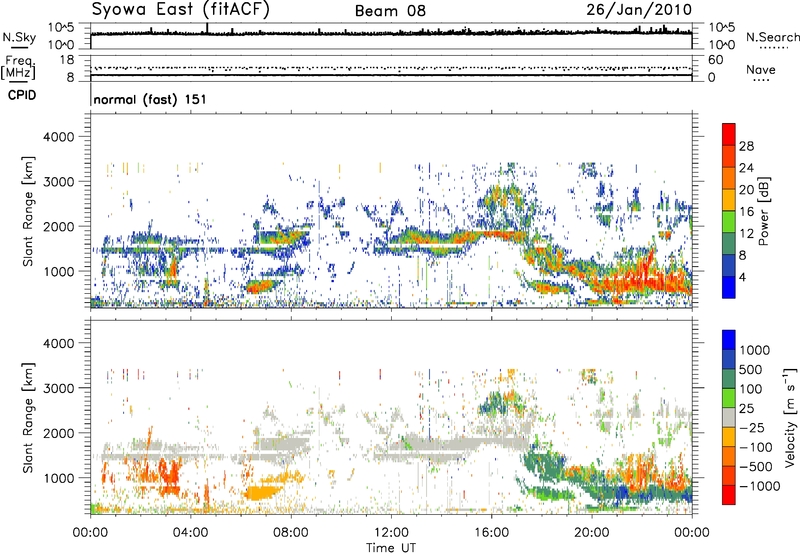Click the "28" label on Power colorbar
This screenshot has width=800, height=554.
click(x=746, y=146)
